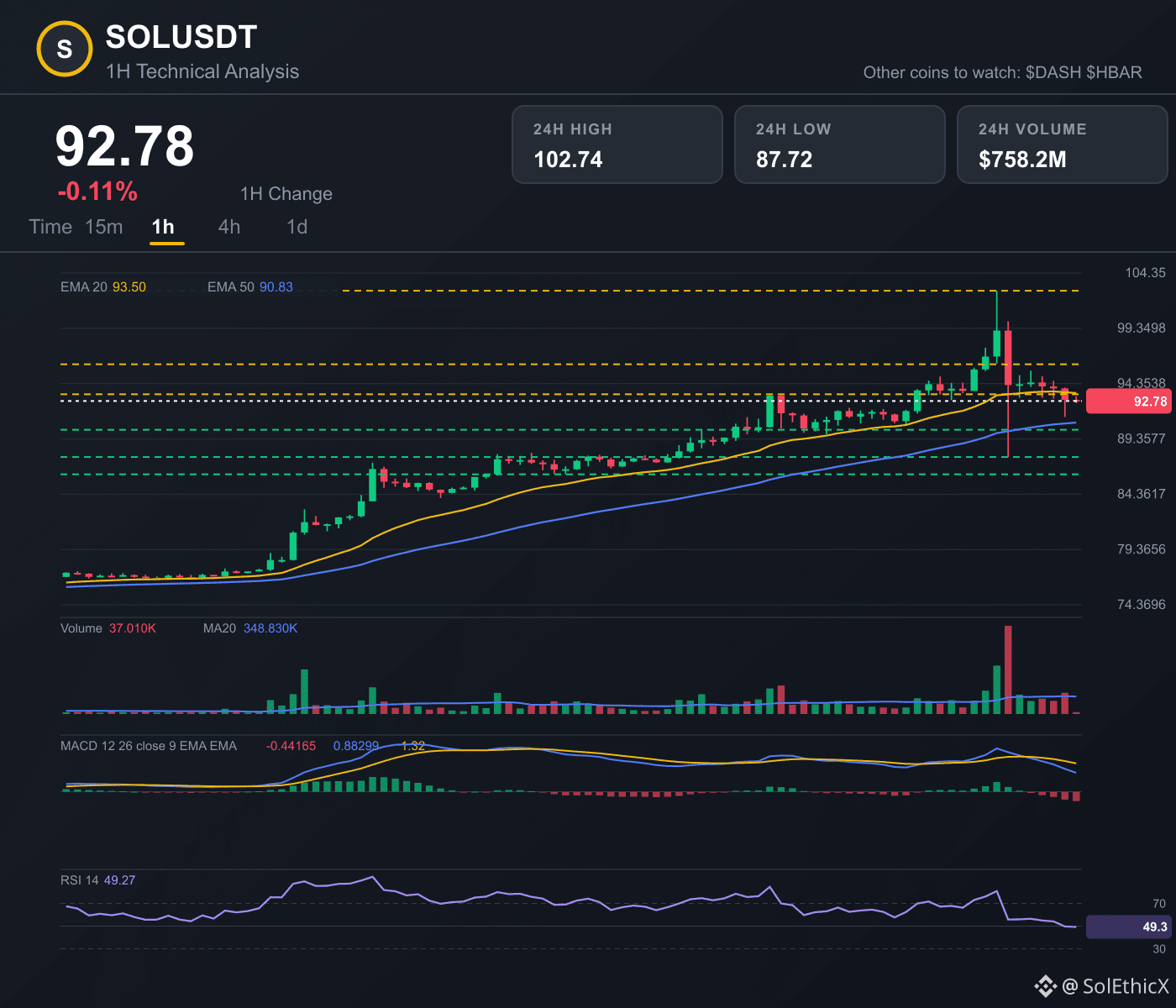Switch to the 4h timeframe tab

coord(229,227)
